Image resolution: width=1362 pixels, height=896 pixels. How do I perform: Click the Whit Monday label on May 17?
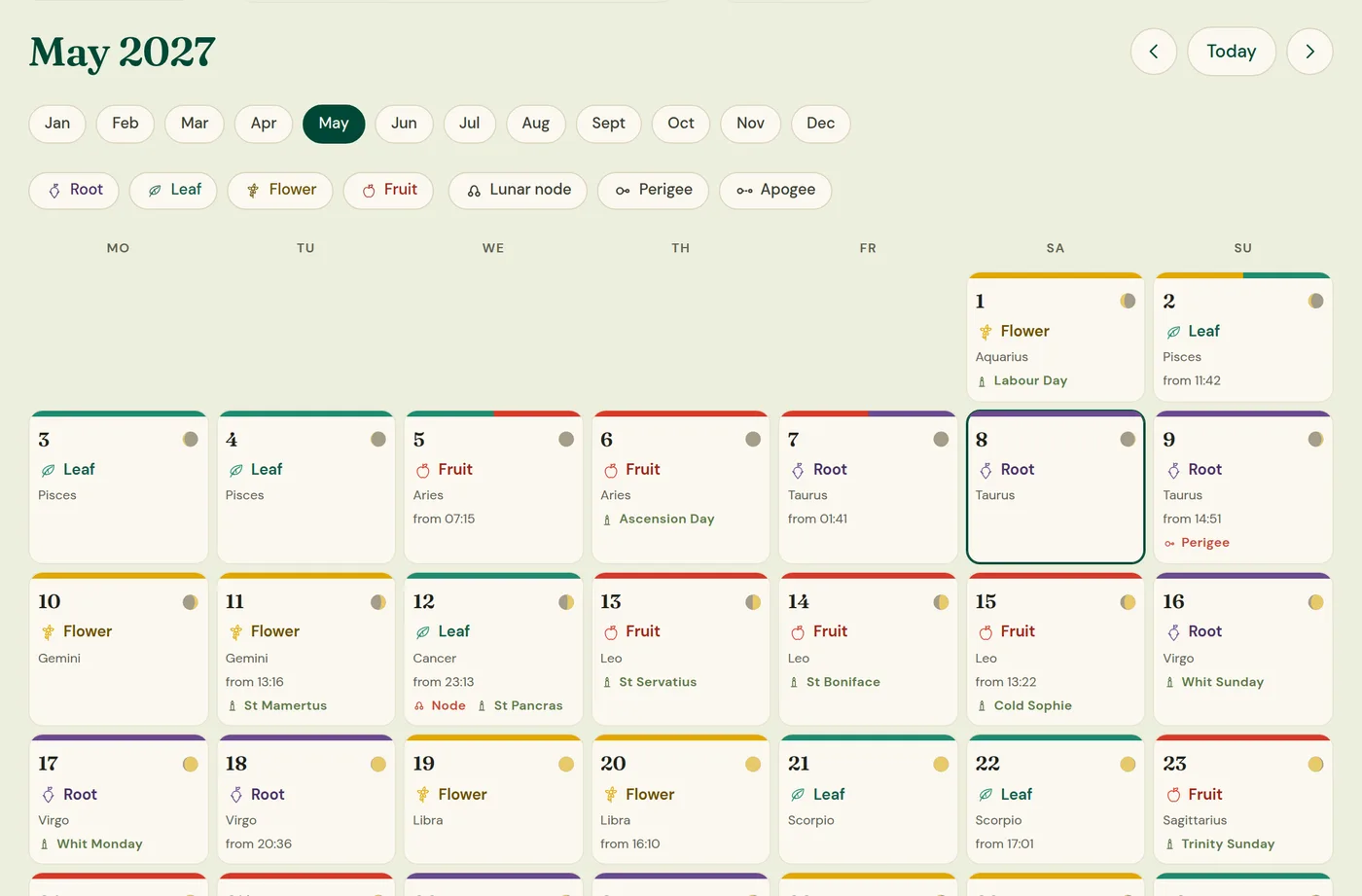click(99, 844)
